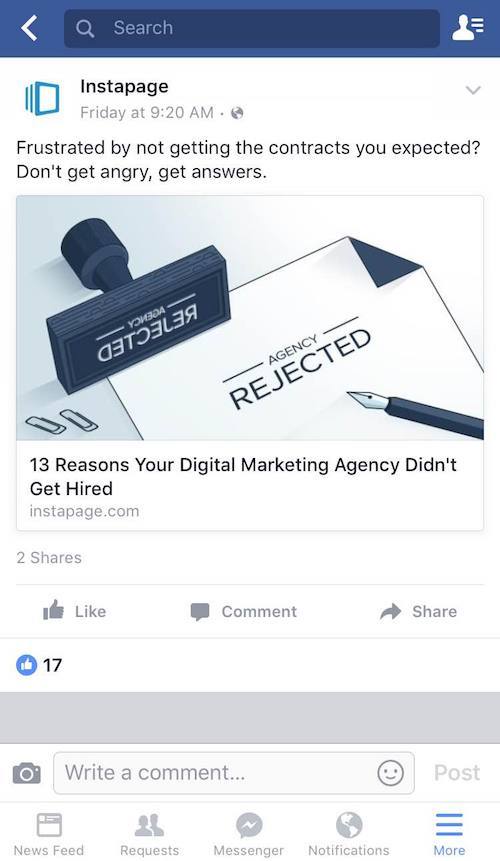Open the Instapage page name link
This screenshot has height=861, width=500.
pyautogui.click(x=124, y=86)
